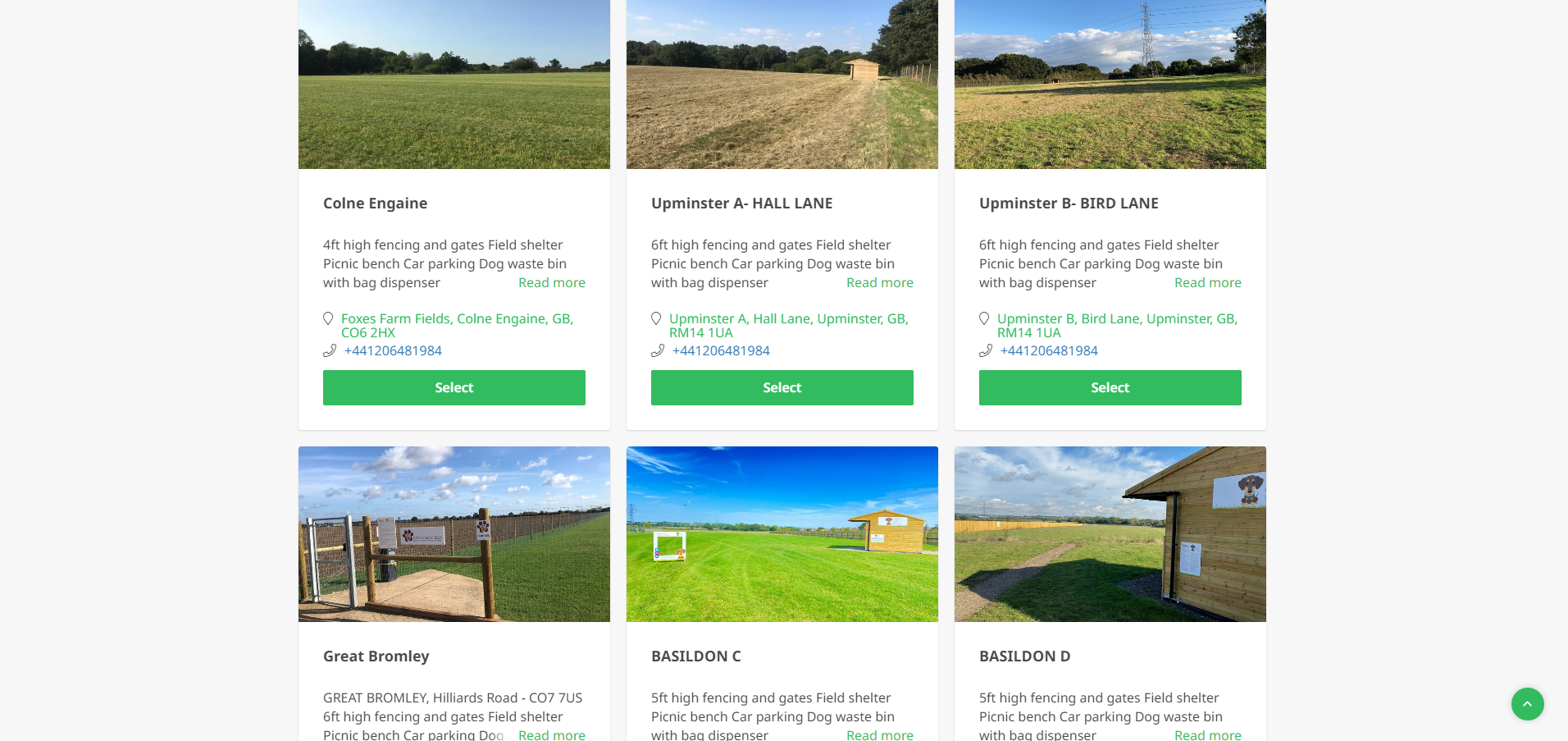This screenshot has height=741, width=1568.
Task: Click the phone icon under Upminster B
Action: point(986,350)
